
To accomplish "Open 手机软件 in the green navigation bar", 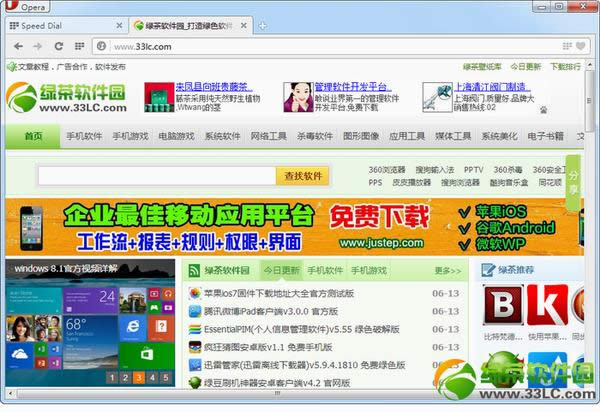I will (84, 136).
